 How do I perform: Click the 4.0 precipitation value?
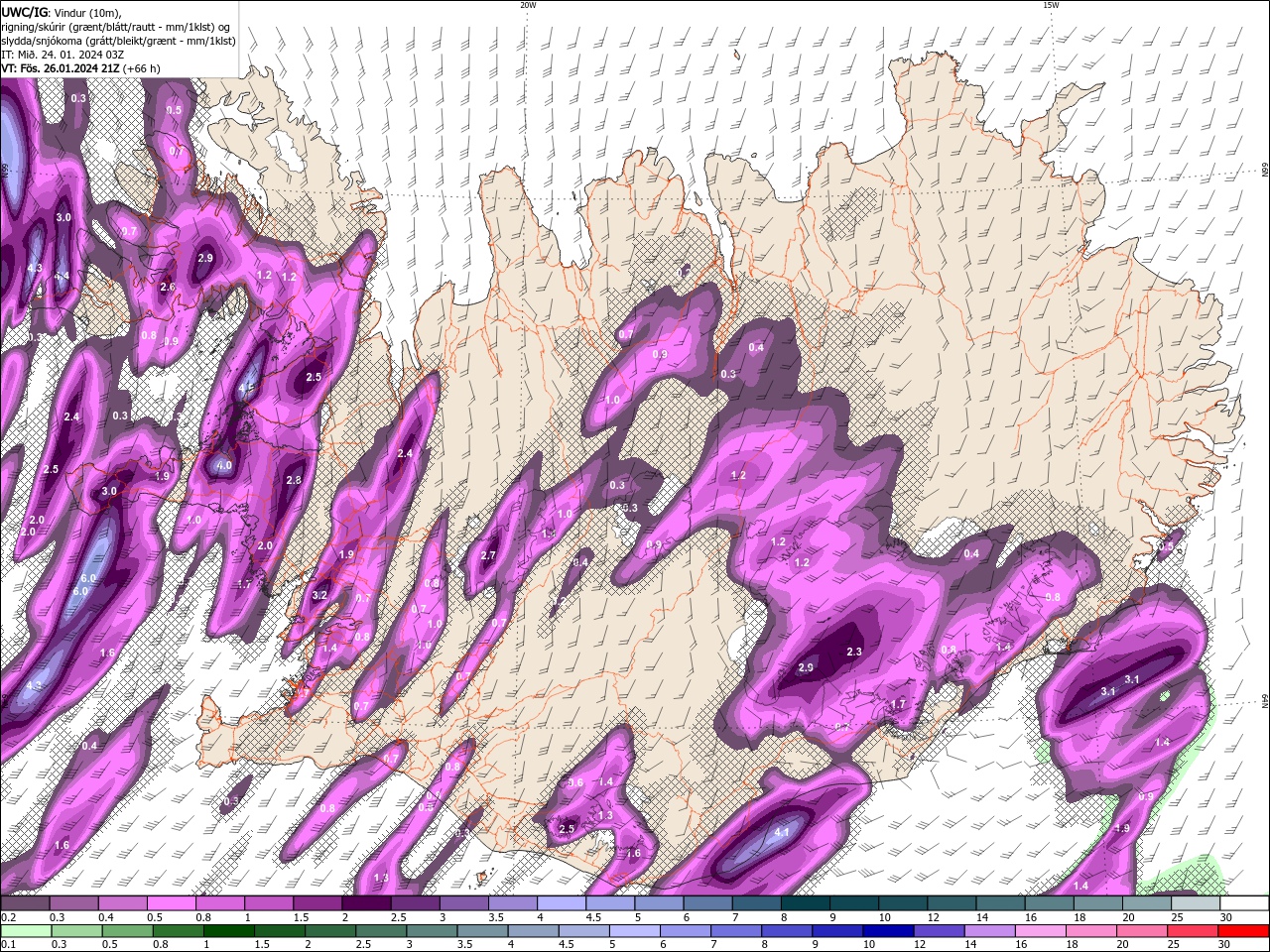click(x=224, y=465)
